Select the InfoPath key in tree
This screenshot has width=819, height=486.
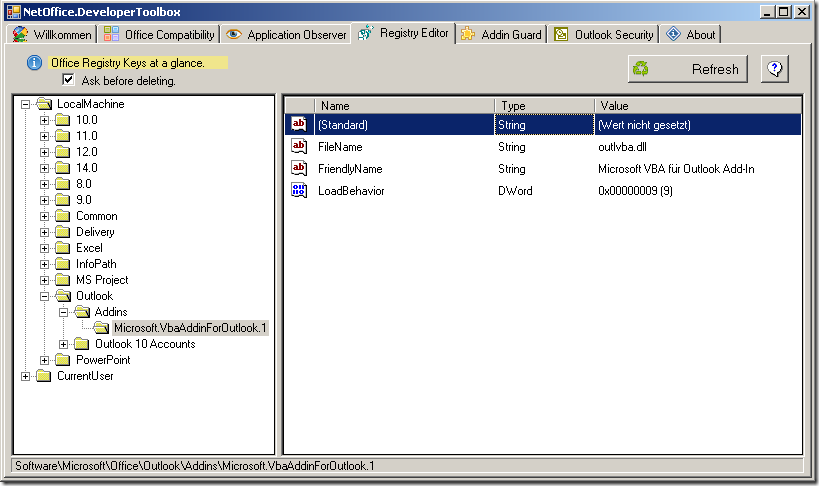click(x=96, y=264)
